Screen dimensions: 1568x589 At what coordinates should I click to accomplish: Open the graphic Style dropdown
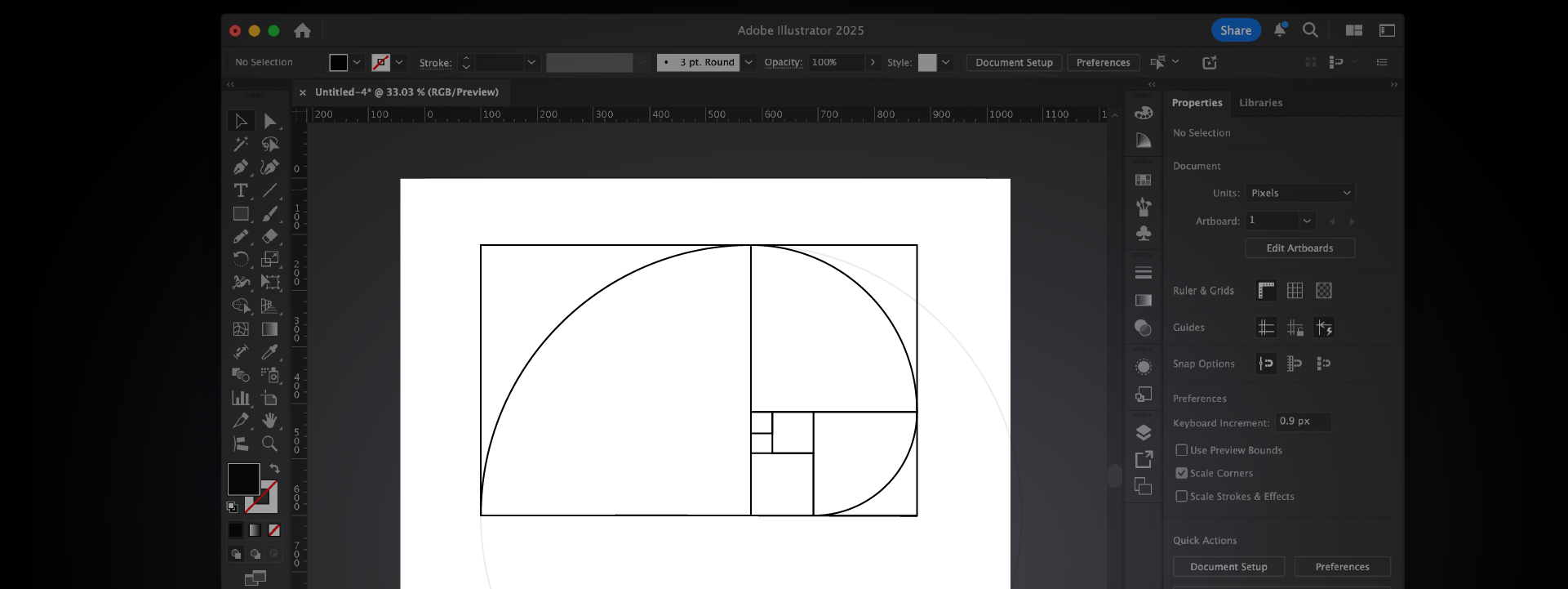coord(946,62)
